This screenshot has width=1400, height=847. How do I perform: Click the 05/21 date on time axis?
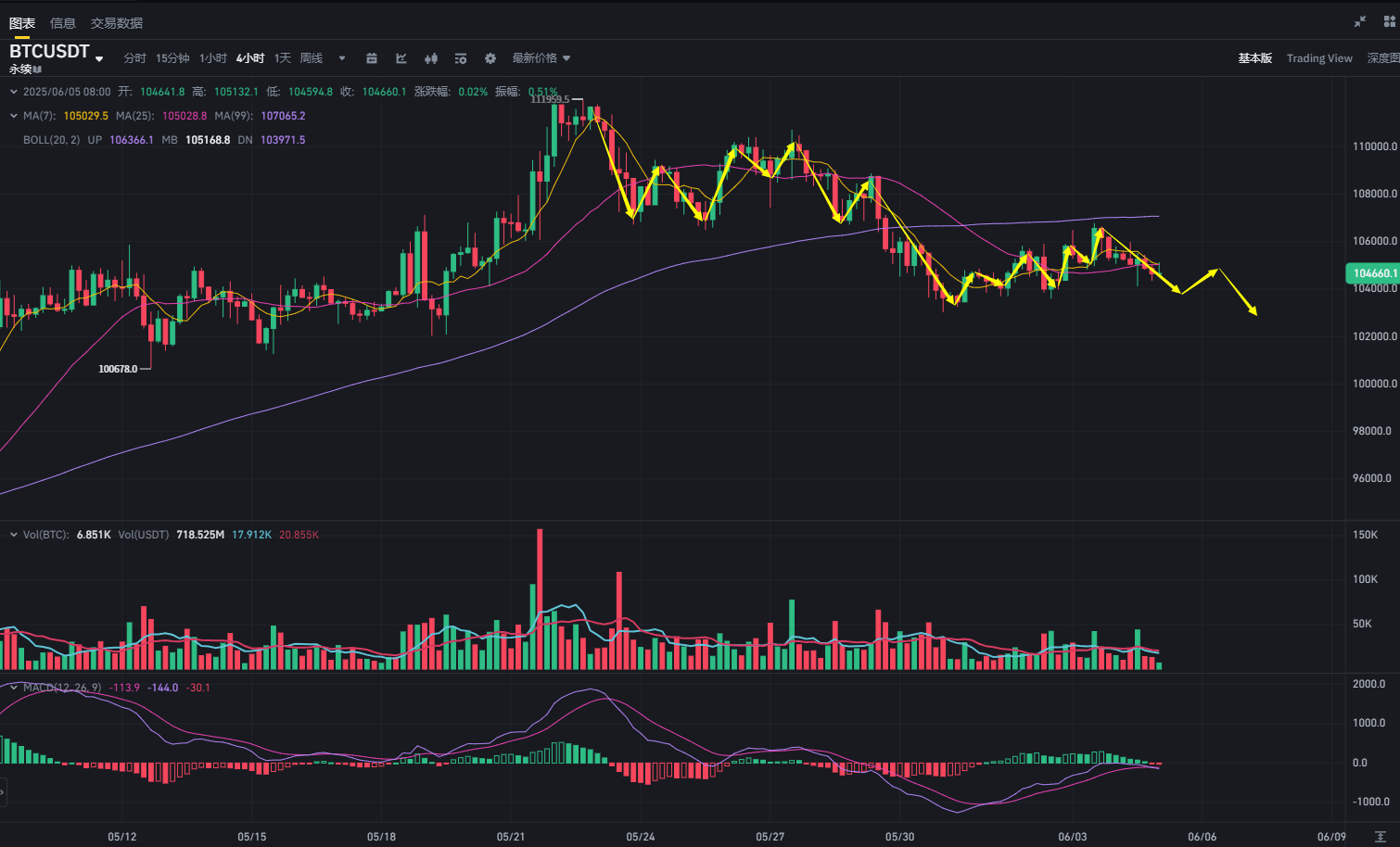(x=511, y=837)
